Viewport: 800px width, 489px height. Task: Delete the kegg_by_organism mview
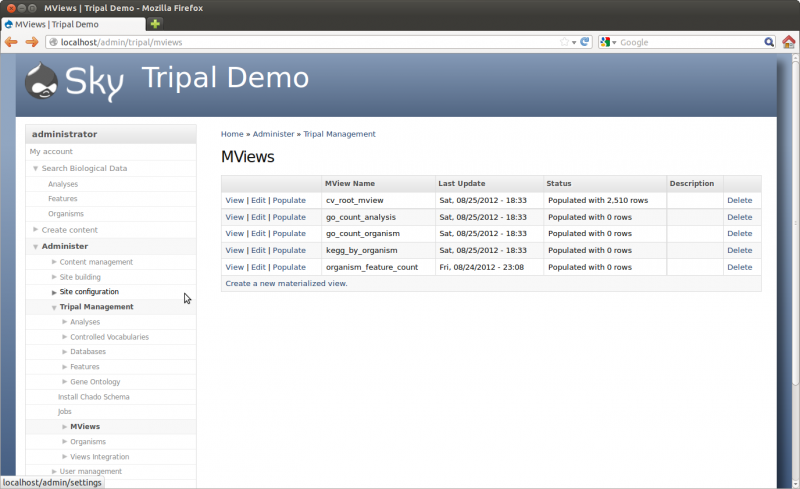click(x=740, y=250)
